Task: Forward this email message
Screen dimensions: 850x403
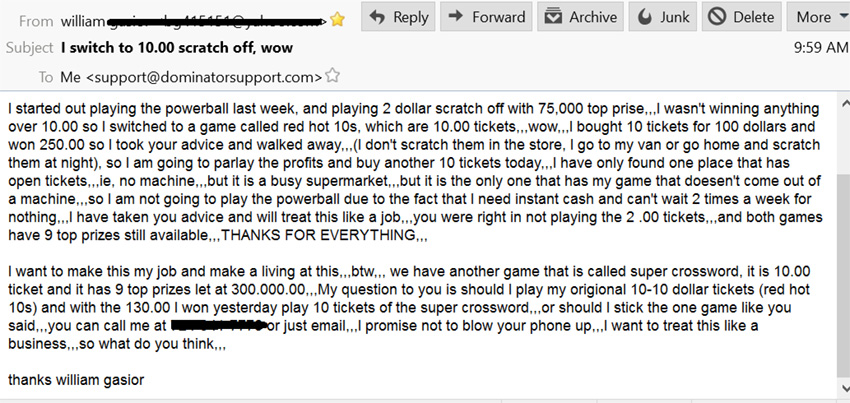Action: pos(485,17)
